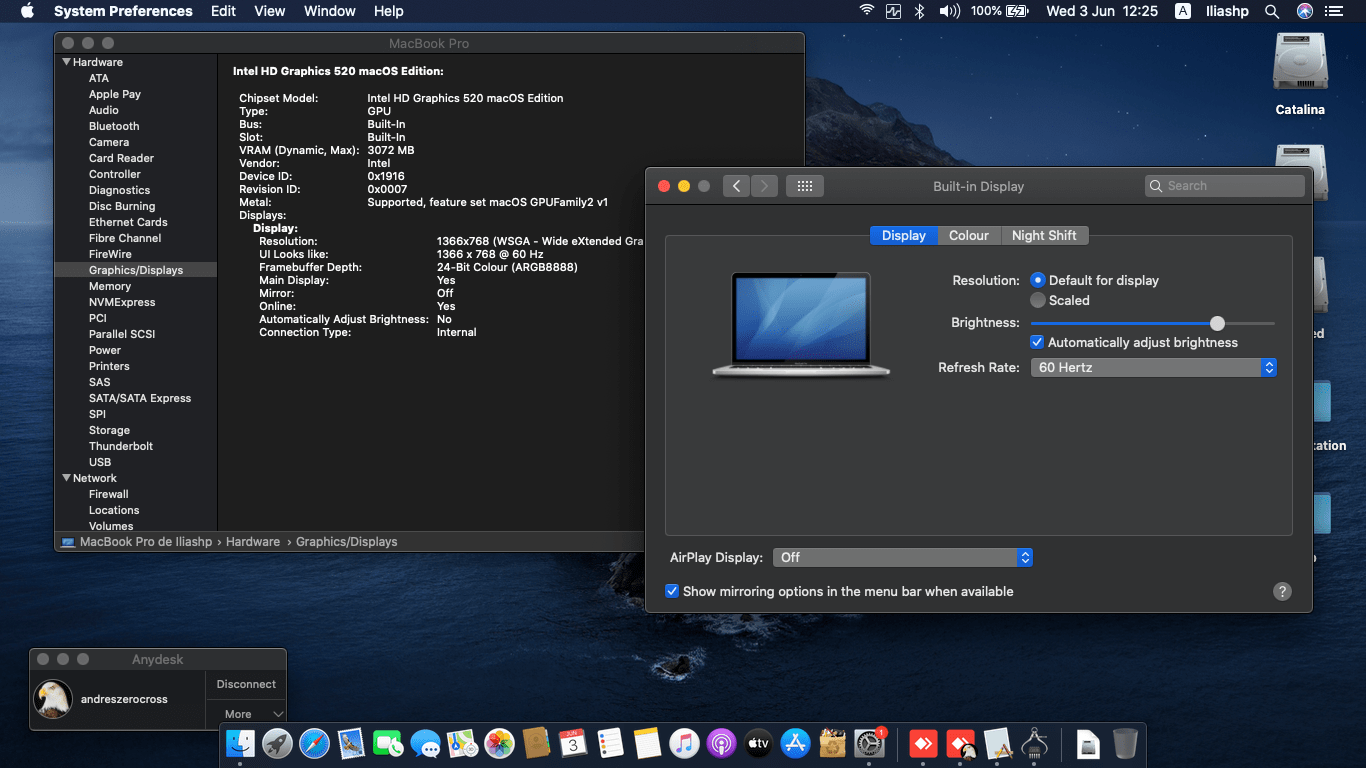1366x768 pixels.
Task: Open System Information chip icon in Dock
Action: [1035, 743]
